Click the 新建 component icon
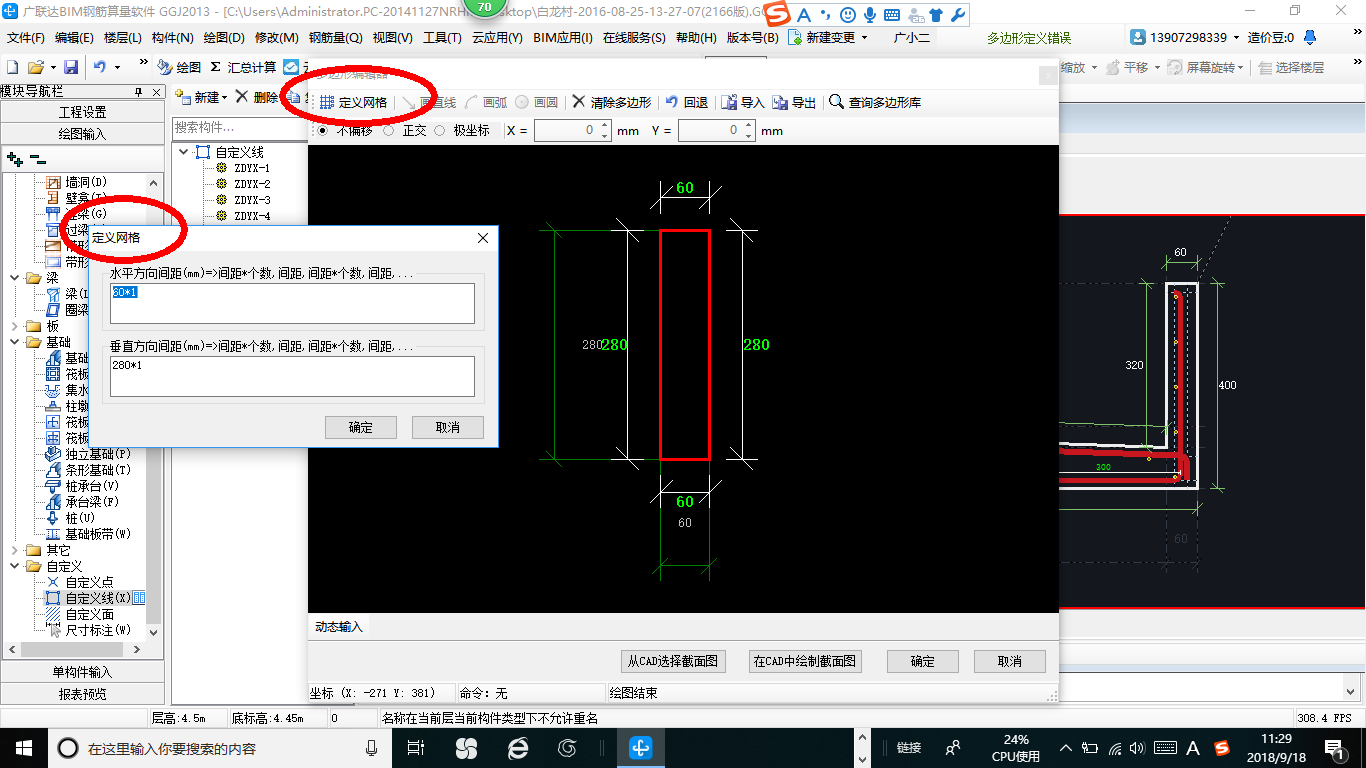Image resolution: width=1366 pixels, height=768 pixels. [x=183, y=97]
